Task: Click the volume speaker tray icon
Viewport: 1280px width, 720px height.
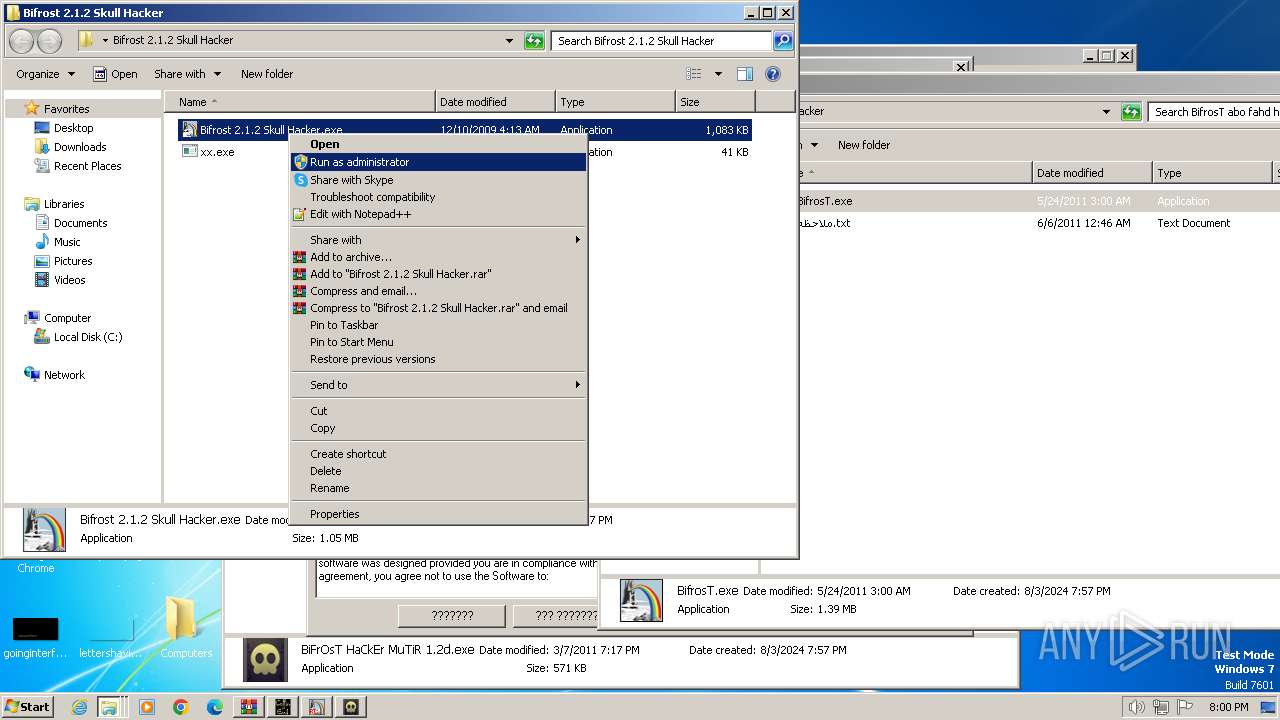Action: tap(1136, 707)
